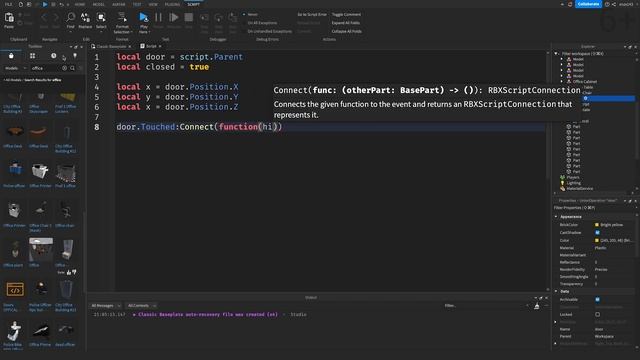Toggle the CastShadow checkbox
The image size is (640, 360).
(597, 232)
